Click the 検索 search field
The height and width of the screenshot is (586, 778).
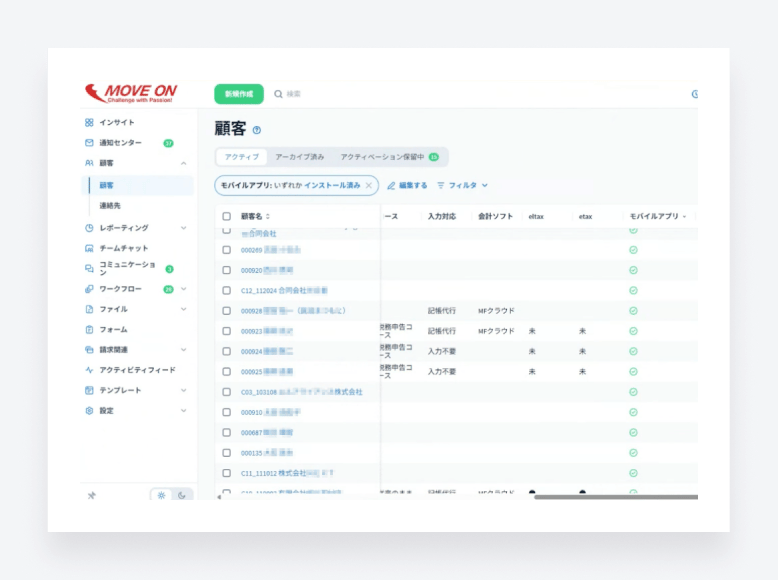293,94
